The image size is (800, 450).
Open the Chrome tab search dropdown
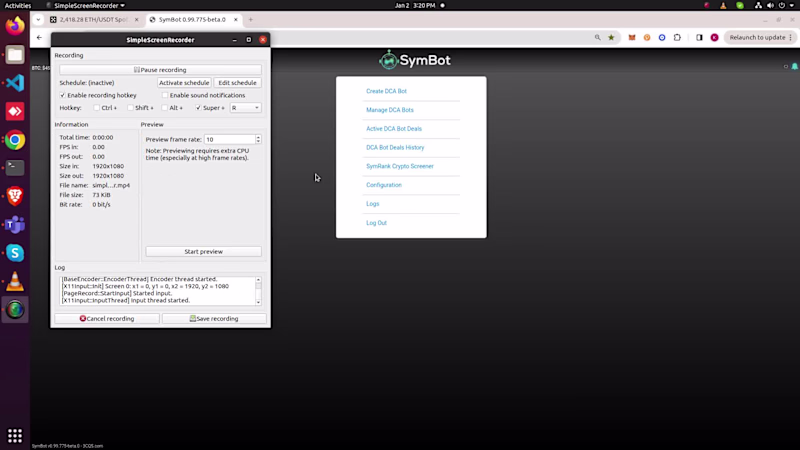38,19
